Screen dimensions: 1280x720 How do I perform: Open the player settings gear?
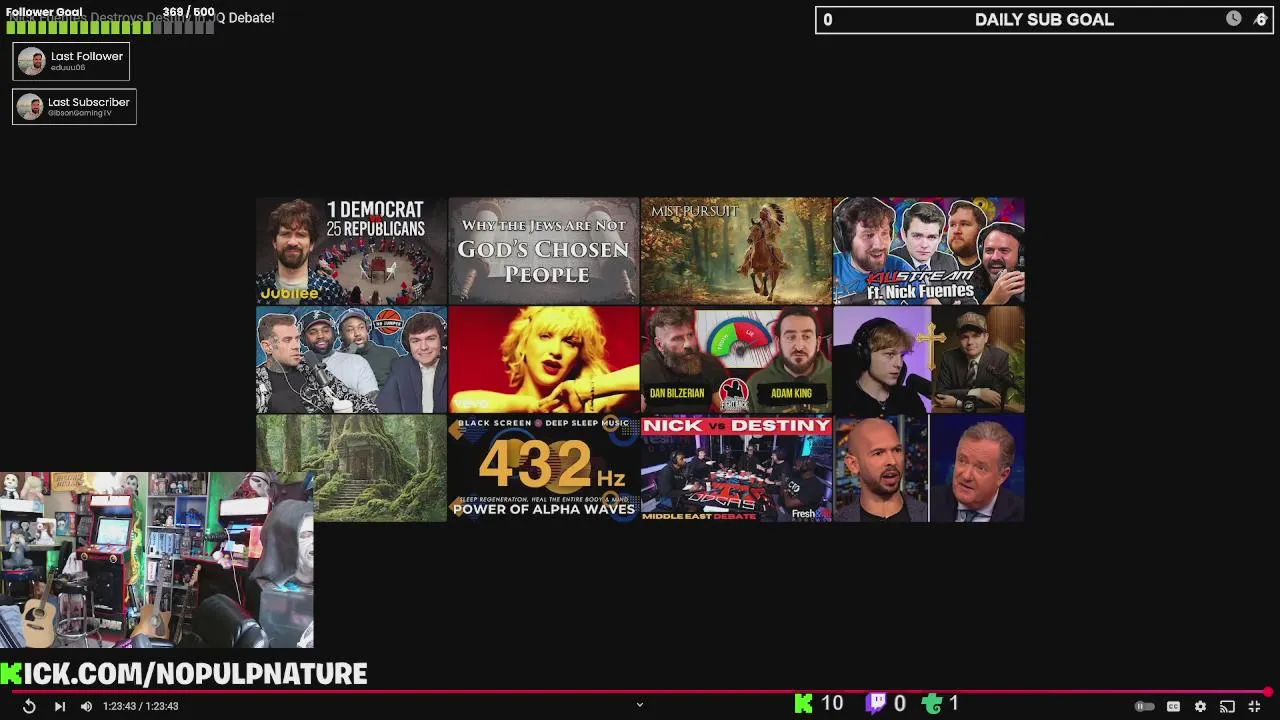(1200, 706)
